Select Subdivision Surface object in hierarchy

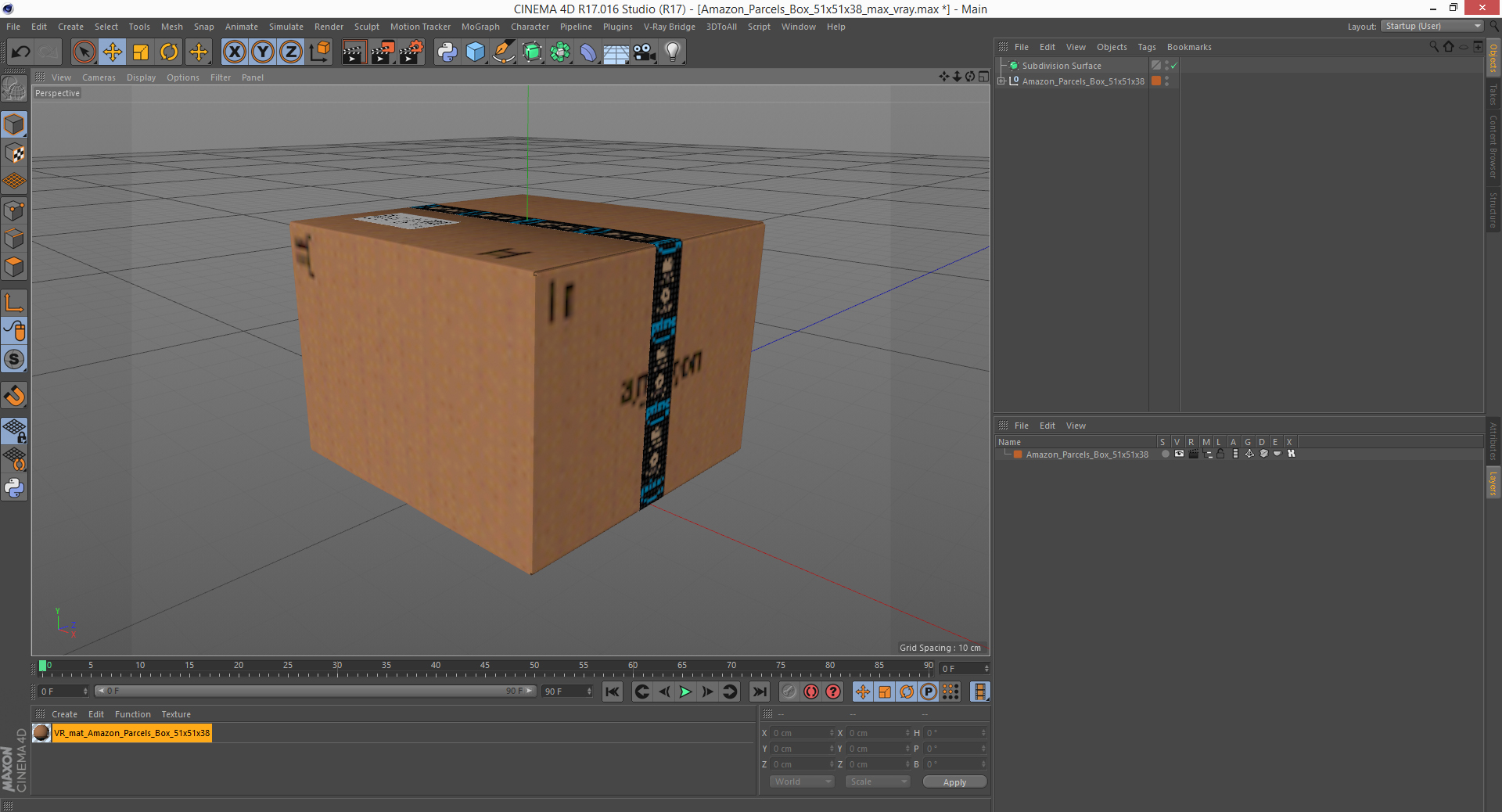[x=1061, y=66]
